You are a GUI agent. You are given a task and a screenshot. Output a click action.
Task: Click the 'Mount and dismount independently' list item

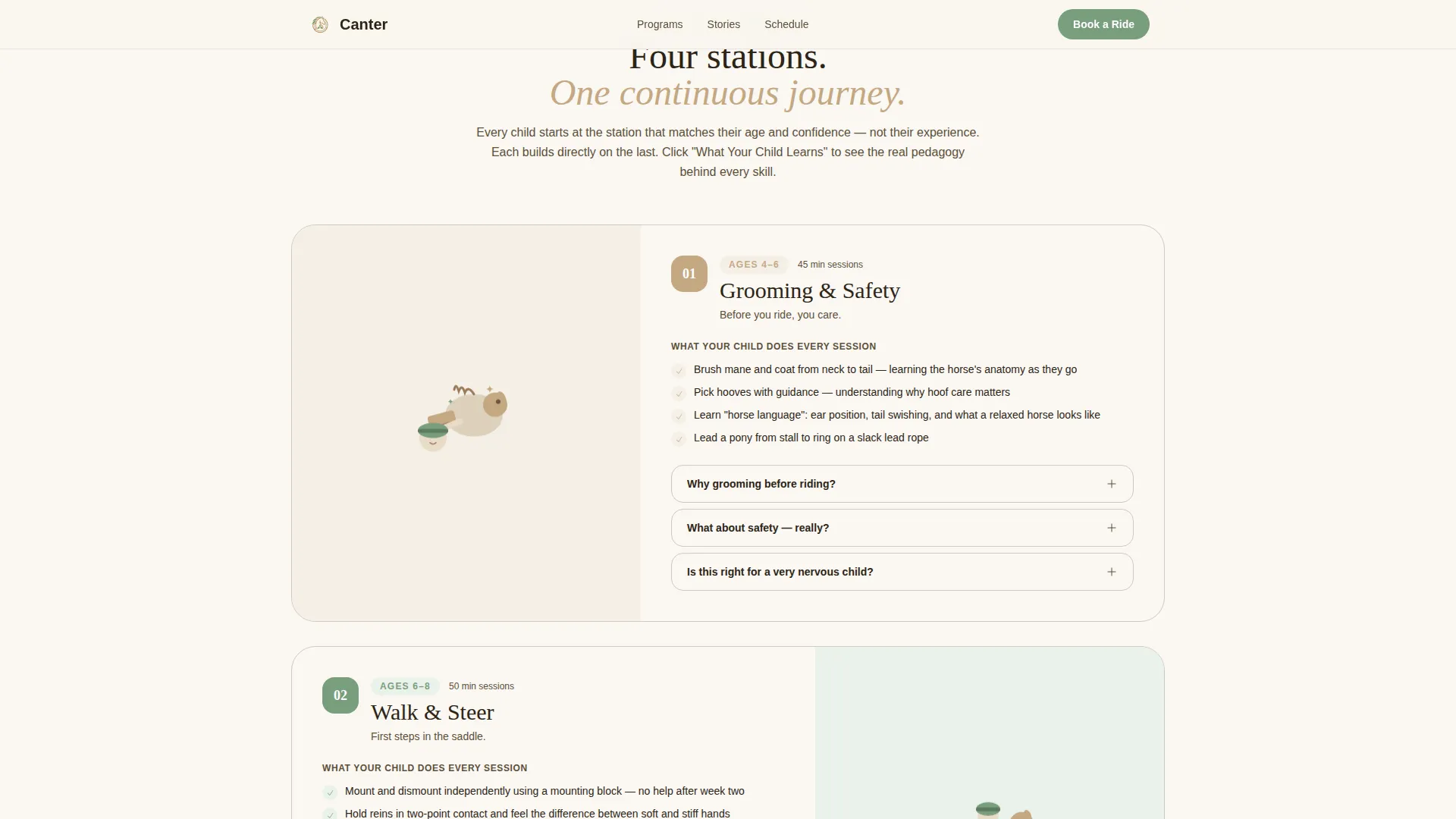(x=544, y=791)
